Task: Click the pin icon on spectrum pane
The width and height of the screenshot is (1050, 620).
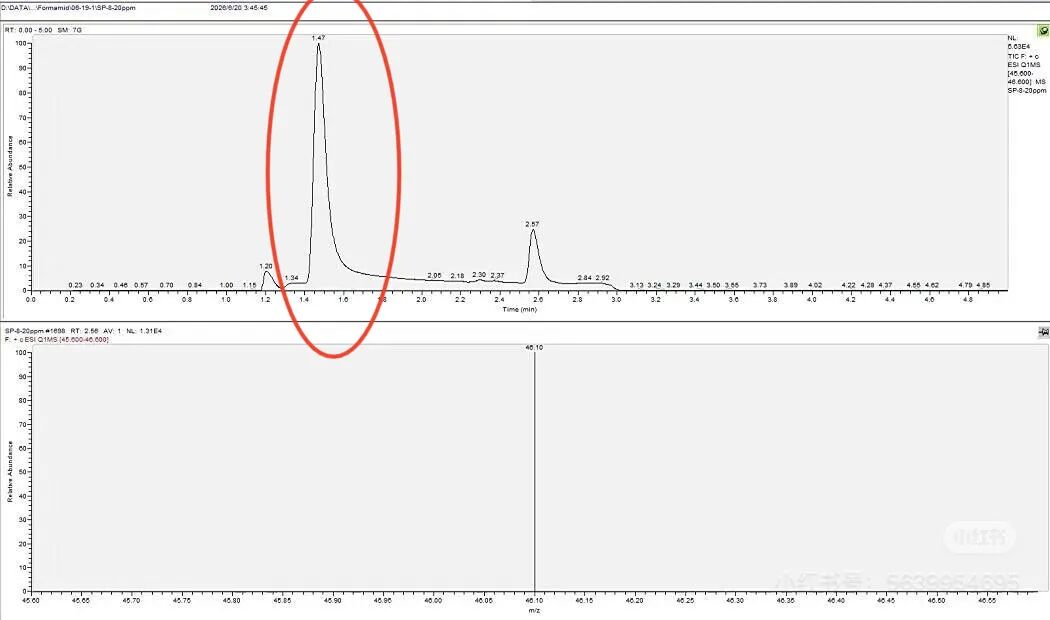Action: tap(1043, 332)
